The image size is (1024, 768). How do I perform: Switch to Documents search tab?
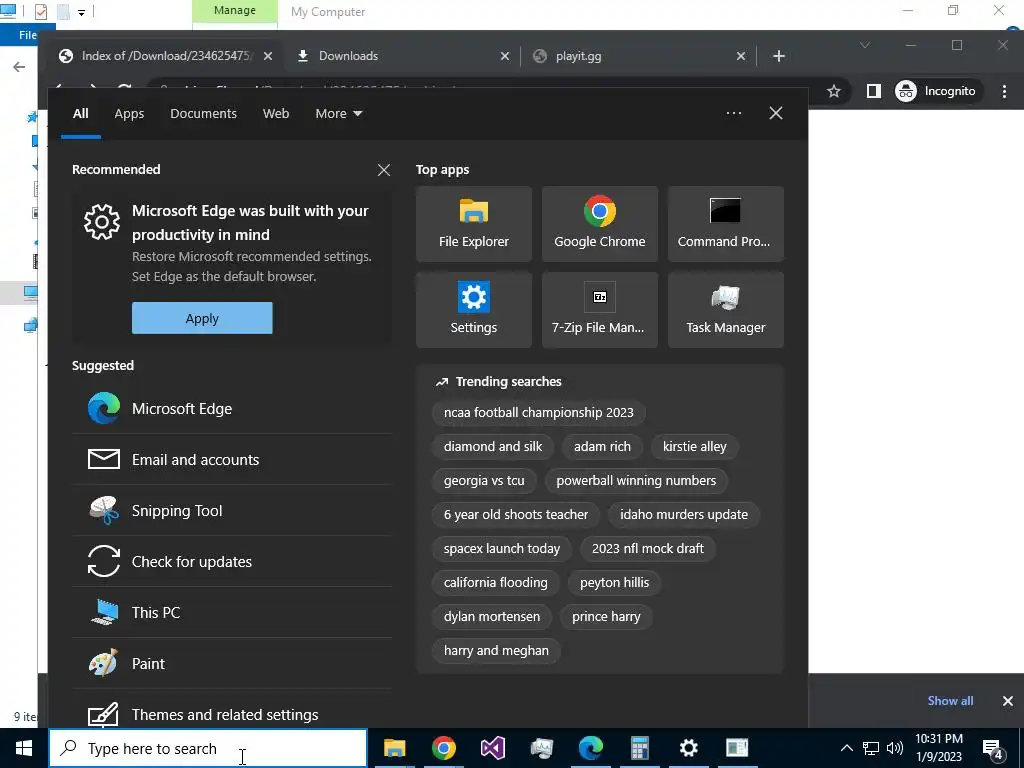click(x=203, y=113)
